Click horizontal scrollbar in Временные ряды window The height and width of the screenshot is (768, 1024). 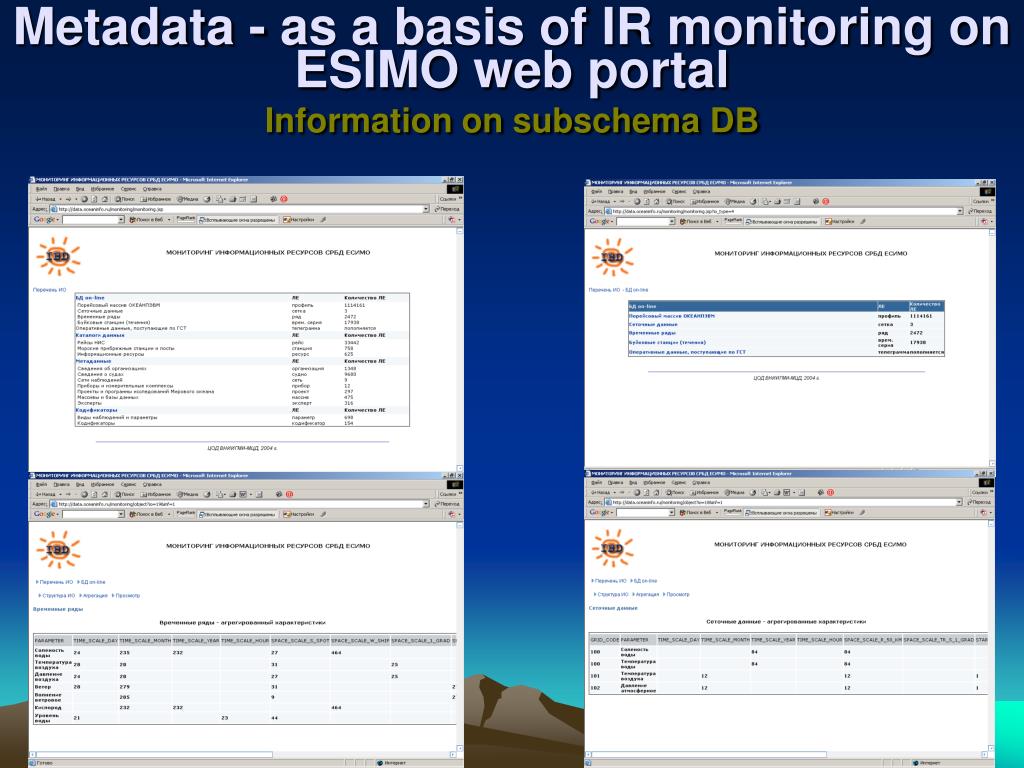243,755
